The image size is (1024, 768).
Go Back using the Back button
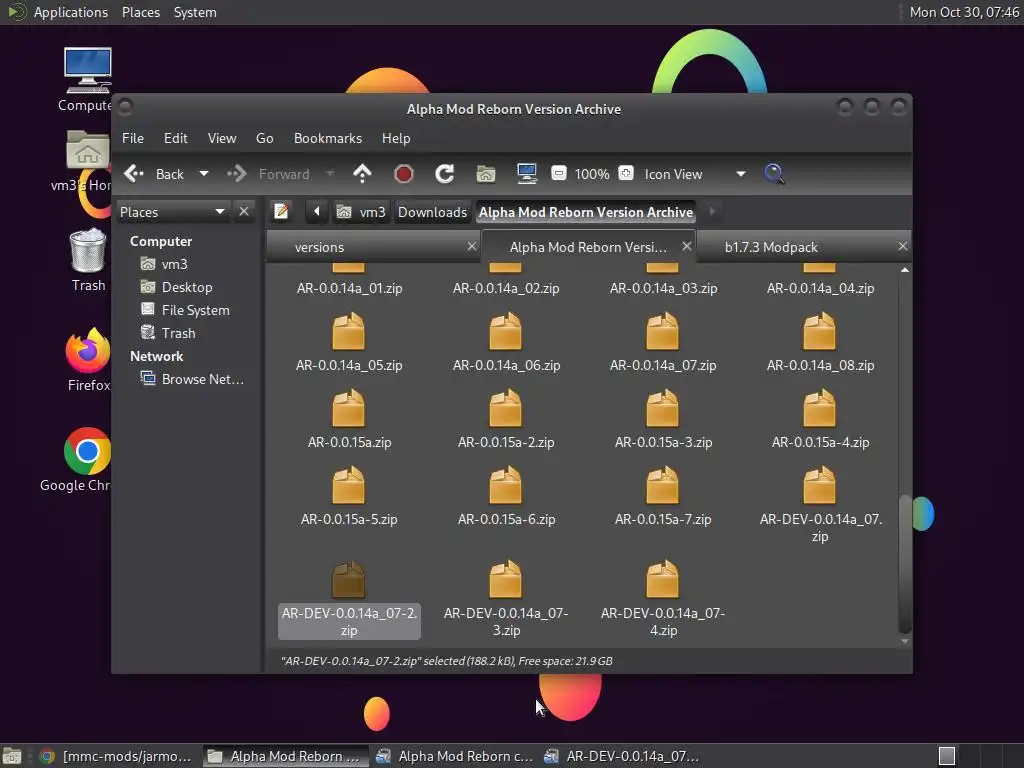155,174
